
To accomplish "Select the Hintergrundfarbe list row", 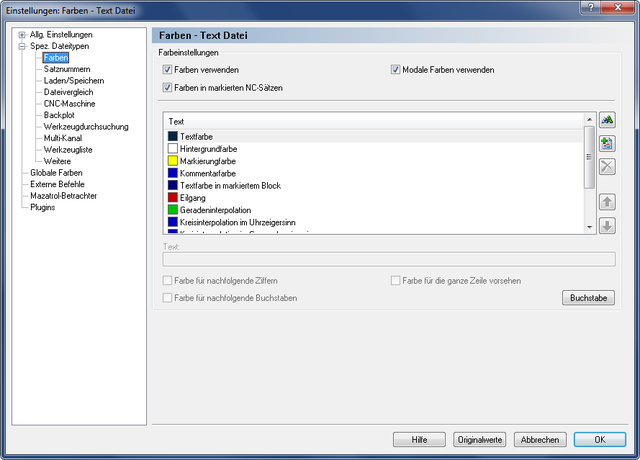I will click(374, 149).
